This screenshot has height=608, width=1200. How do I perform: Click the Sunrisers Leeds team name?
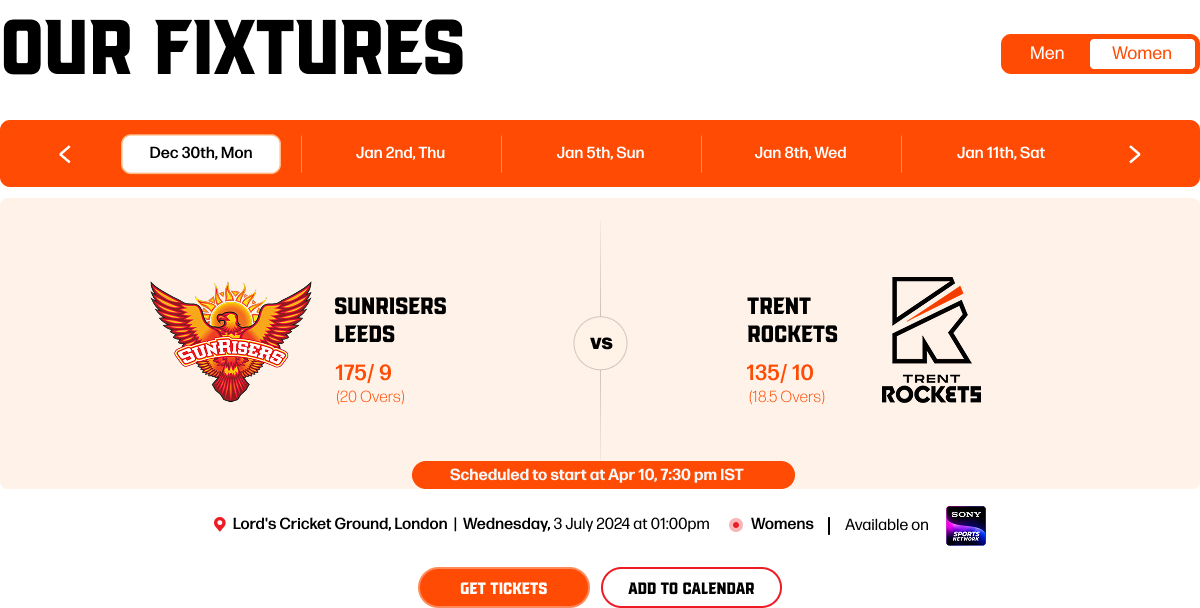(x=390, y=320)
